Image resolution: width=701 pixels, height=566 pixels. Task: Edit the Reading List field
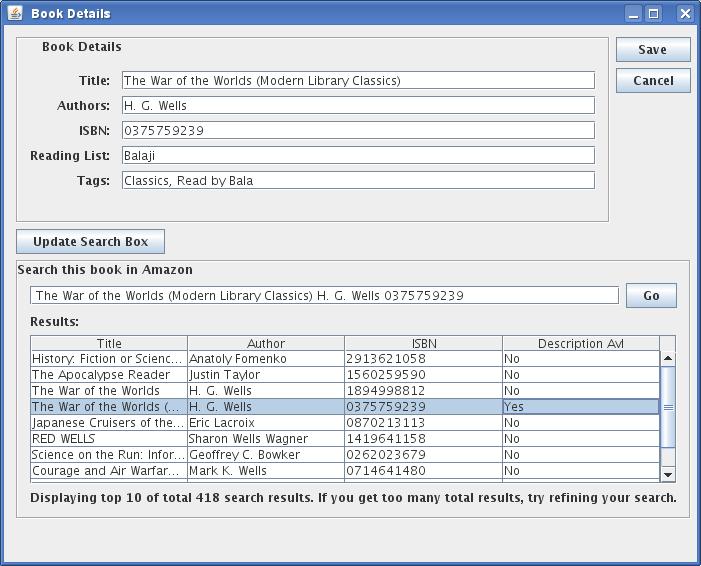tap(358, 156)
